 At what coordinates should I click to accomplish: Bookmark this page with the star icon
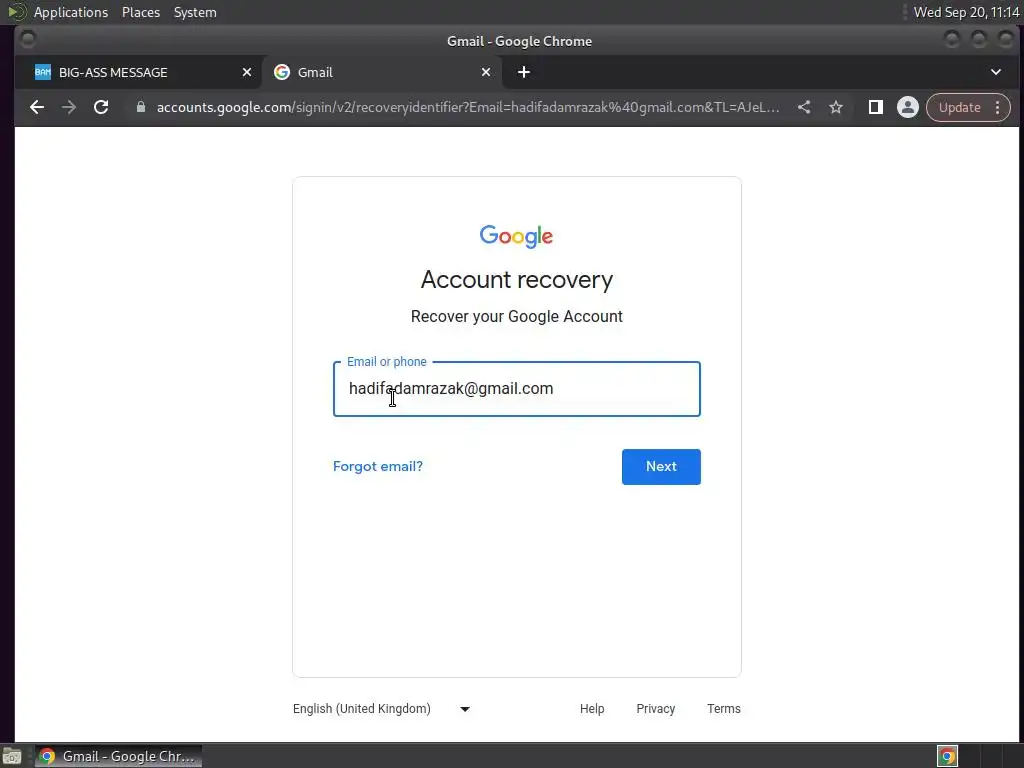[x=836, y=107]
